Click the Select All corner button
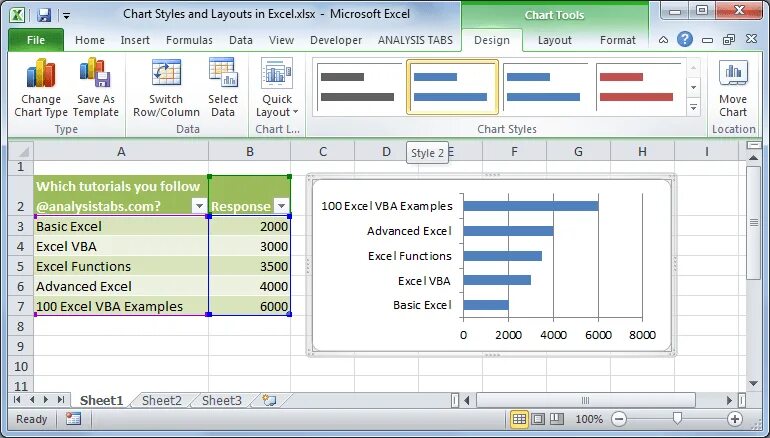The image size is (770, 438). (x=21, y=151)
